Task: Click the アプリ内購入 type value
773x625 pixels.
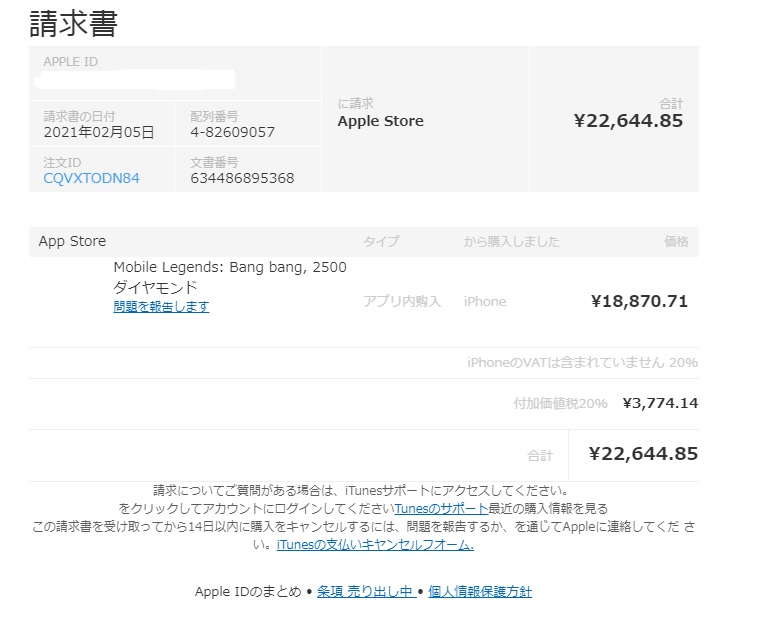Action: 402,301
